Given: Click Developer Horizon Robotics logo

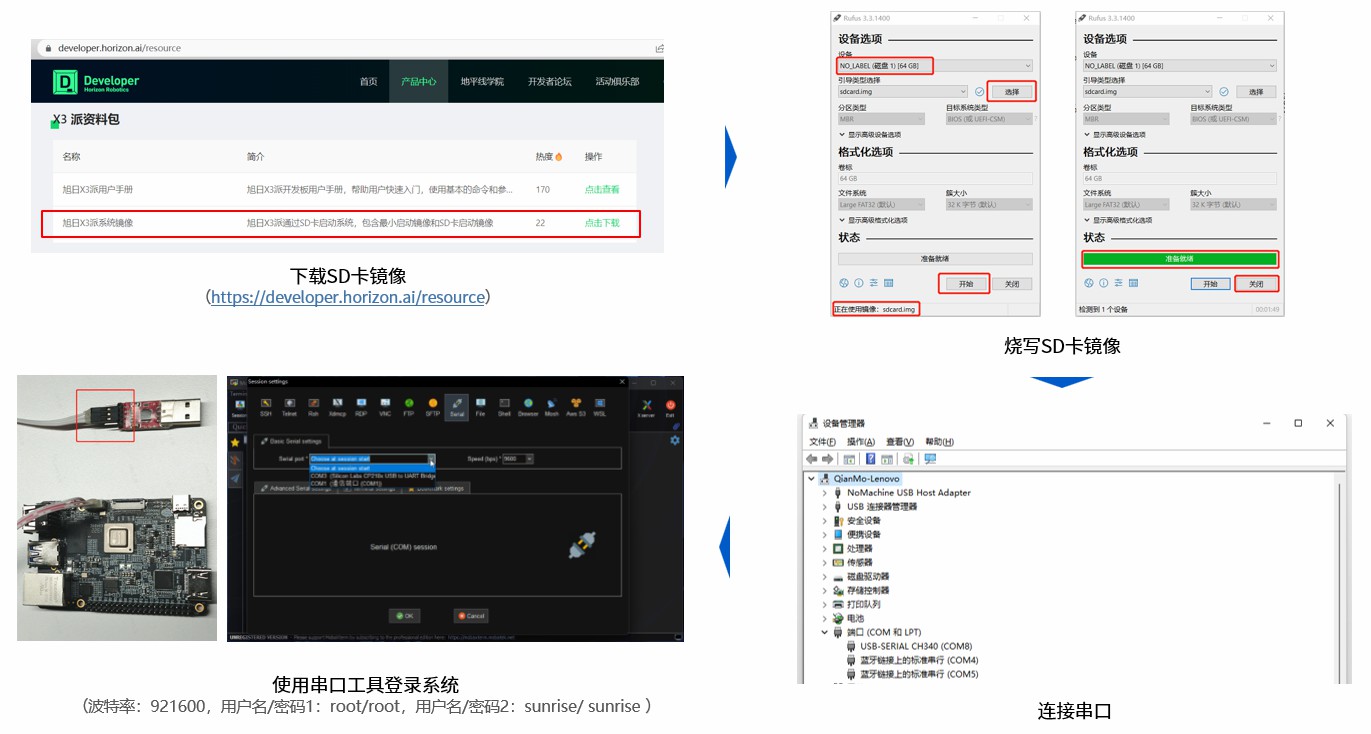Looking at the screenshot, I should tap(97, 82).
